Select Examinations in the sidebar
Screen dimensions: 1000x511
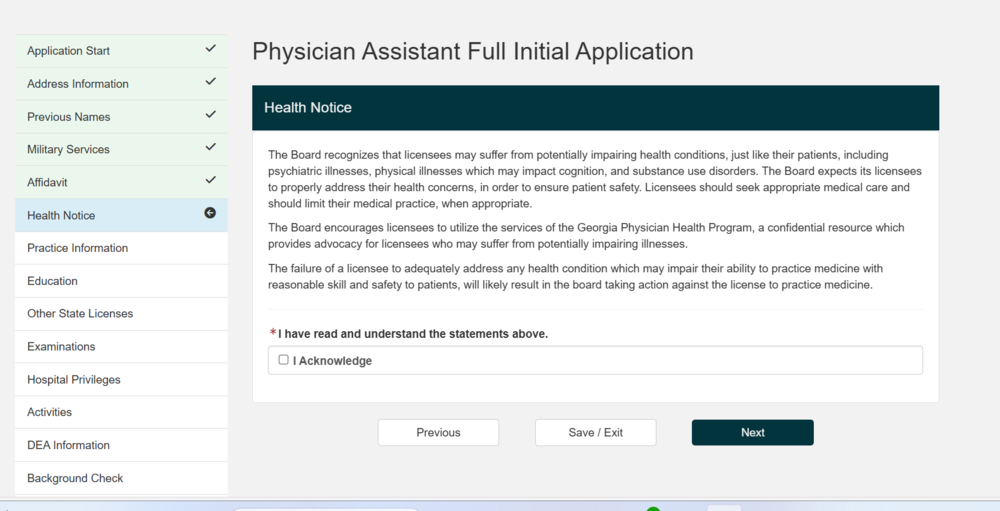pos(121,347)
